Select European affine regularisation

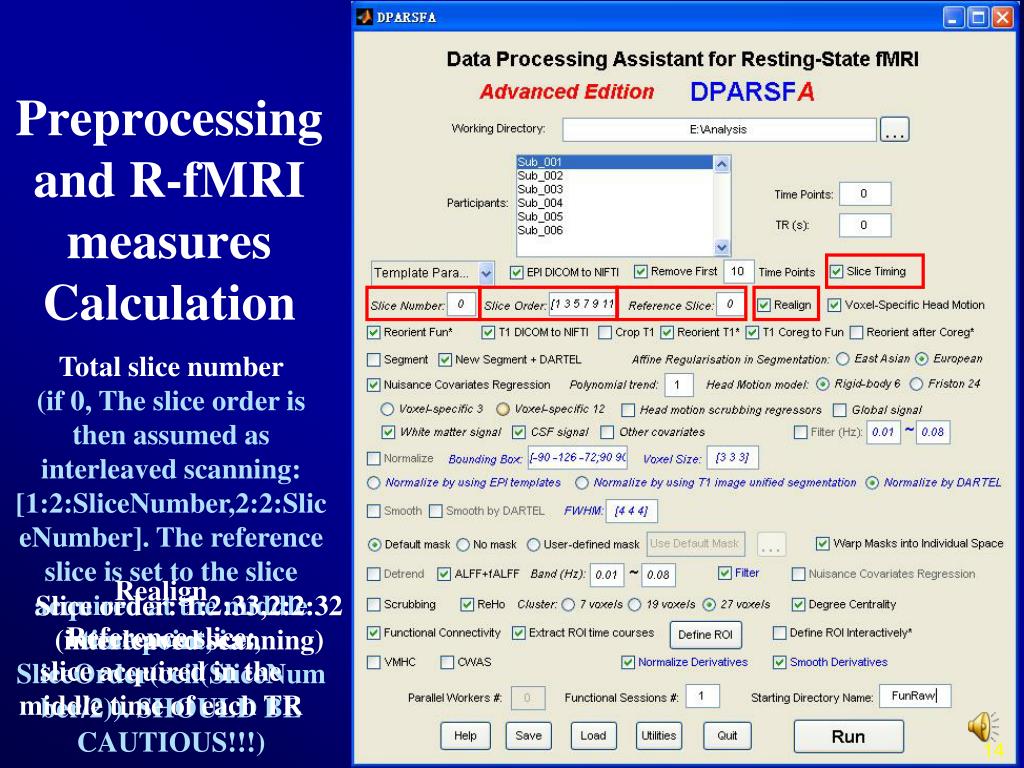click(921, 359)
